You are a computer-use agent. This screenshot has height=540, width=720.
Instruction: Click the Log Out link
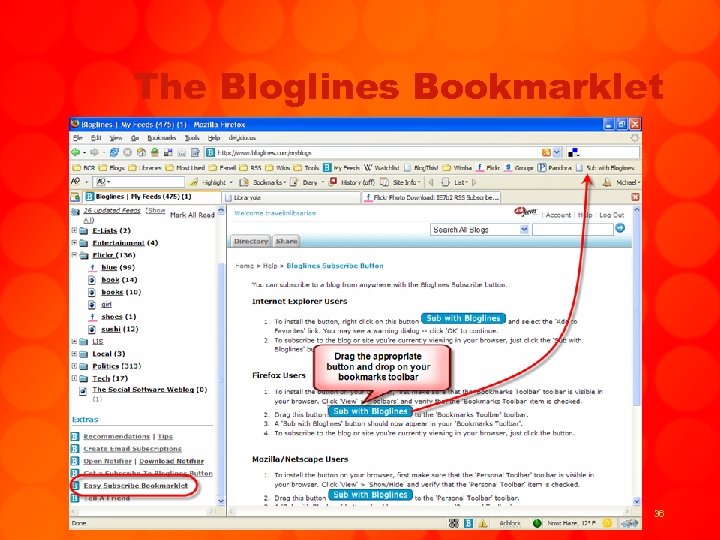(x=611, y=215)
